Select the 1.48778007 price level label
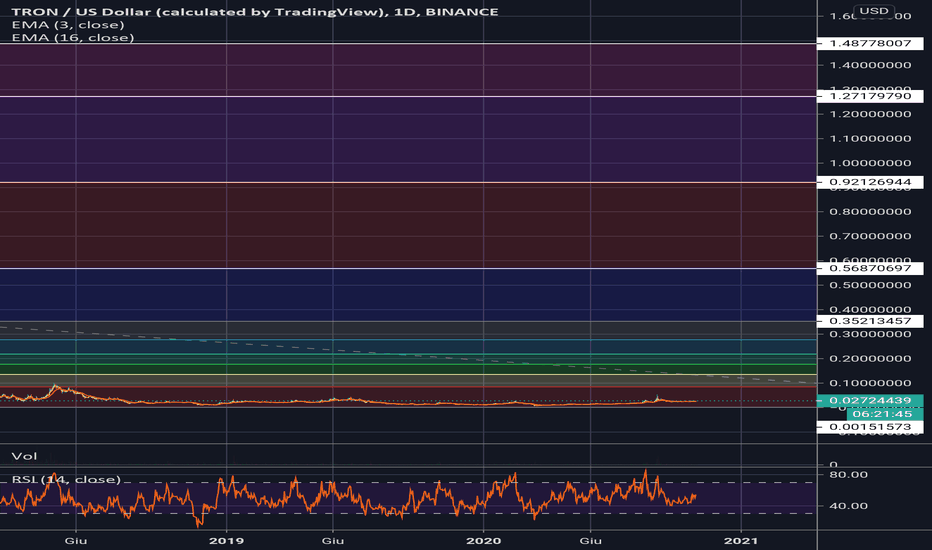The height and width of the screenshot is (550, 932). (x=870, y=43)
